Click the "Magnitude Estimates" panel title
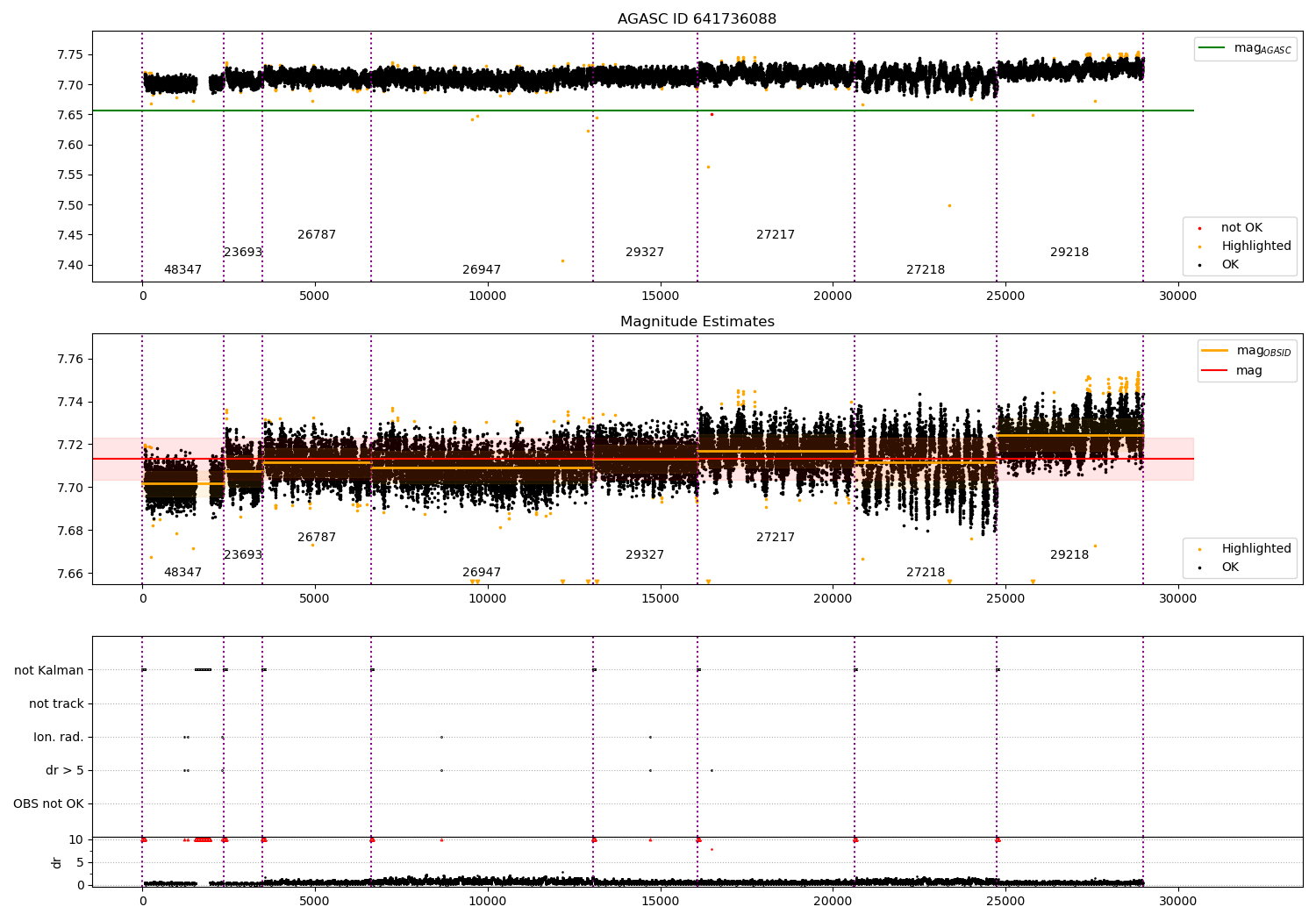This screenshot has width=1316, height=921. coord(697,322)
